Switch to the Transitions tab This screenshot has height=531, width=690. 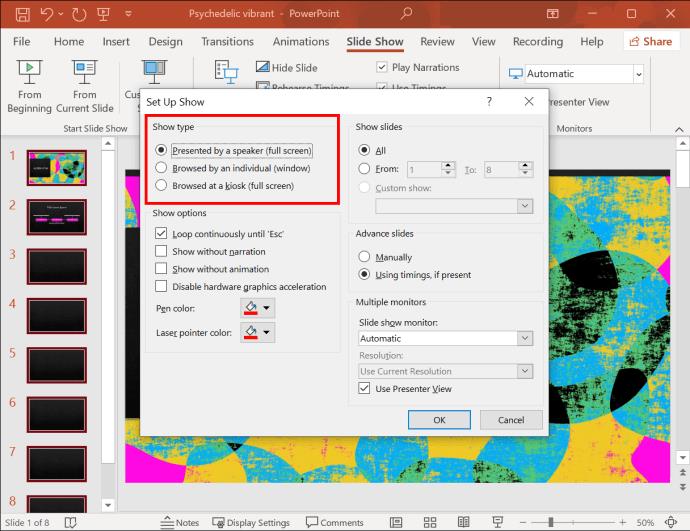[x=228, y=41]
